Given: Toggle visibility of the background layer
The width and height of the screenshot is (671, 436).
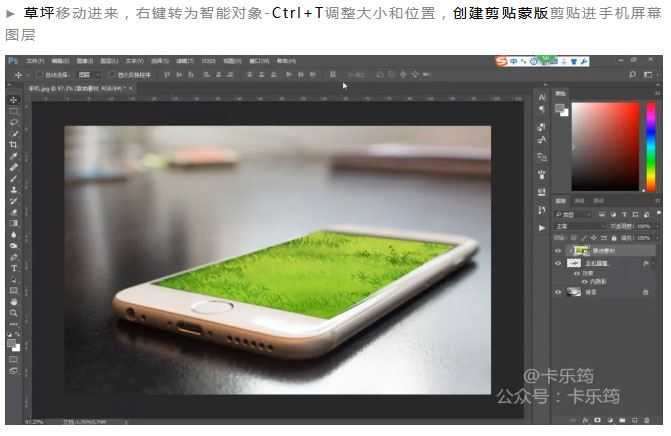Looking at the screenshot, I should point(558,292).
